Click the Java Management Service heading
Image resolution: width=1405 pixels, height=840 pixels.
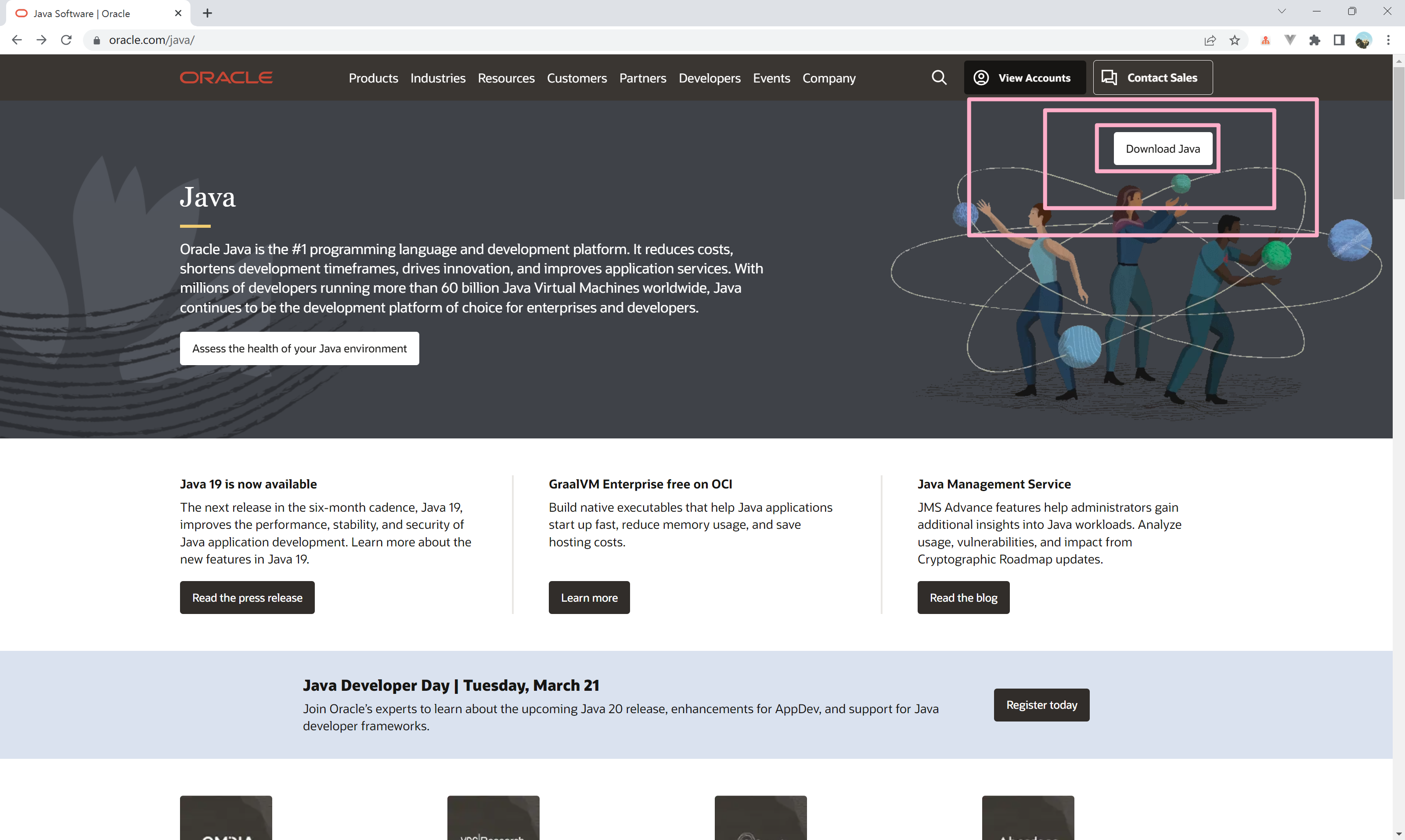click(994, 484)
